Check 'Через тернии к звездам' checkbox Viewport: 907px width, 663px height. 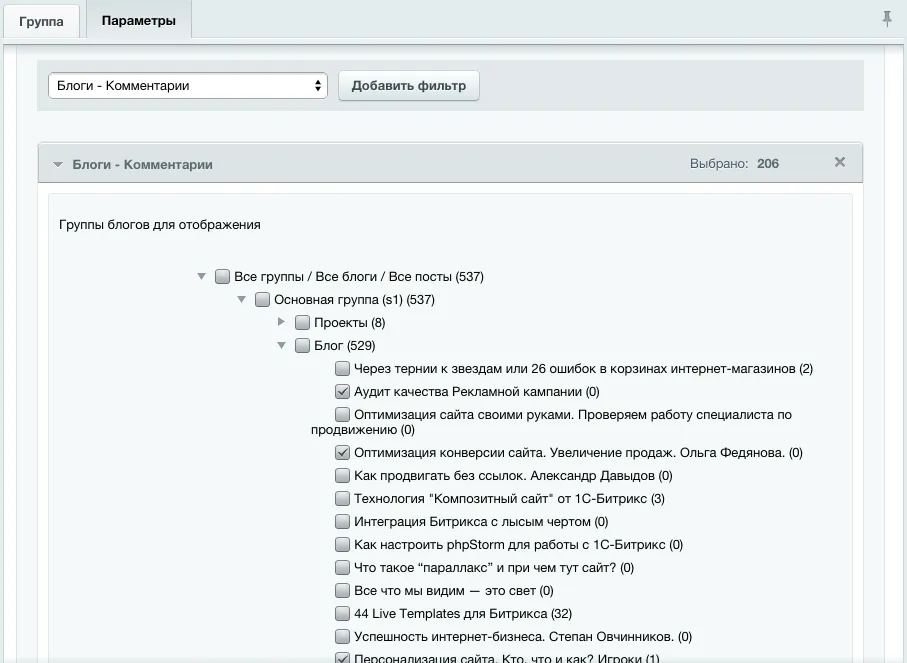point(340,368)
